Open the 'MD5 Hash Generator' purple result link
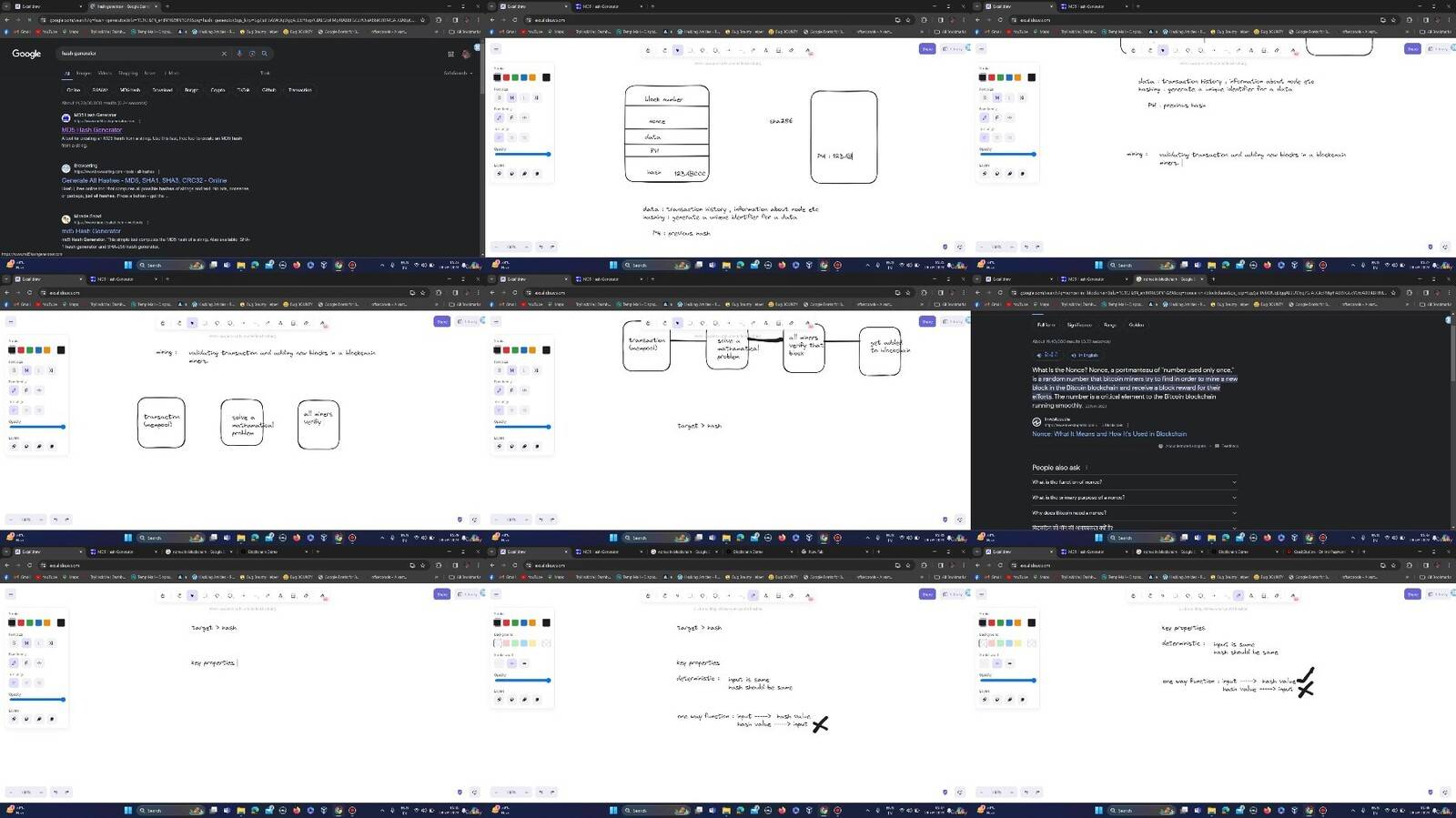Viewport: 1456px width, 818px height. pyautogui.click(x=92, y=130)
